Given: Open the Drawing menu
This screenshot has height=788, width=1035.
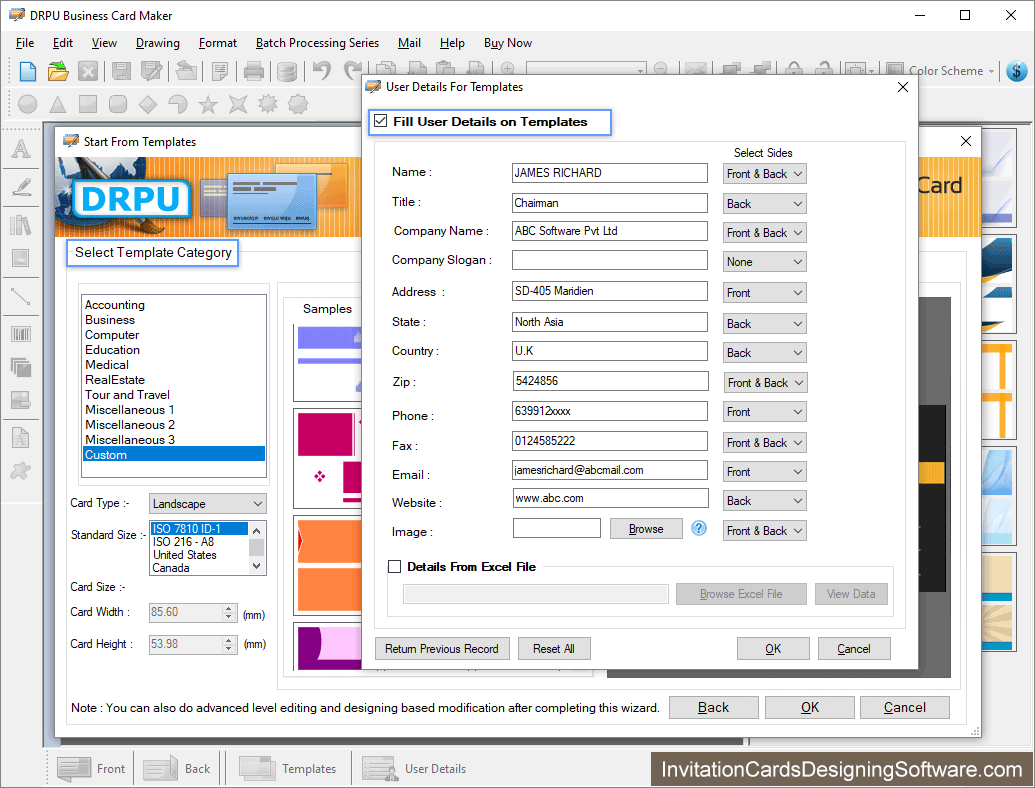Looking at the screenshot, I should click(158, 43).
